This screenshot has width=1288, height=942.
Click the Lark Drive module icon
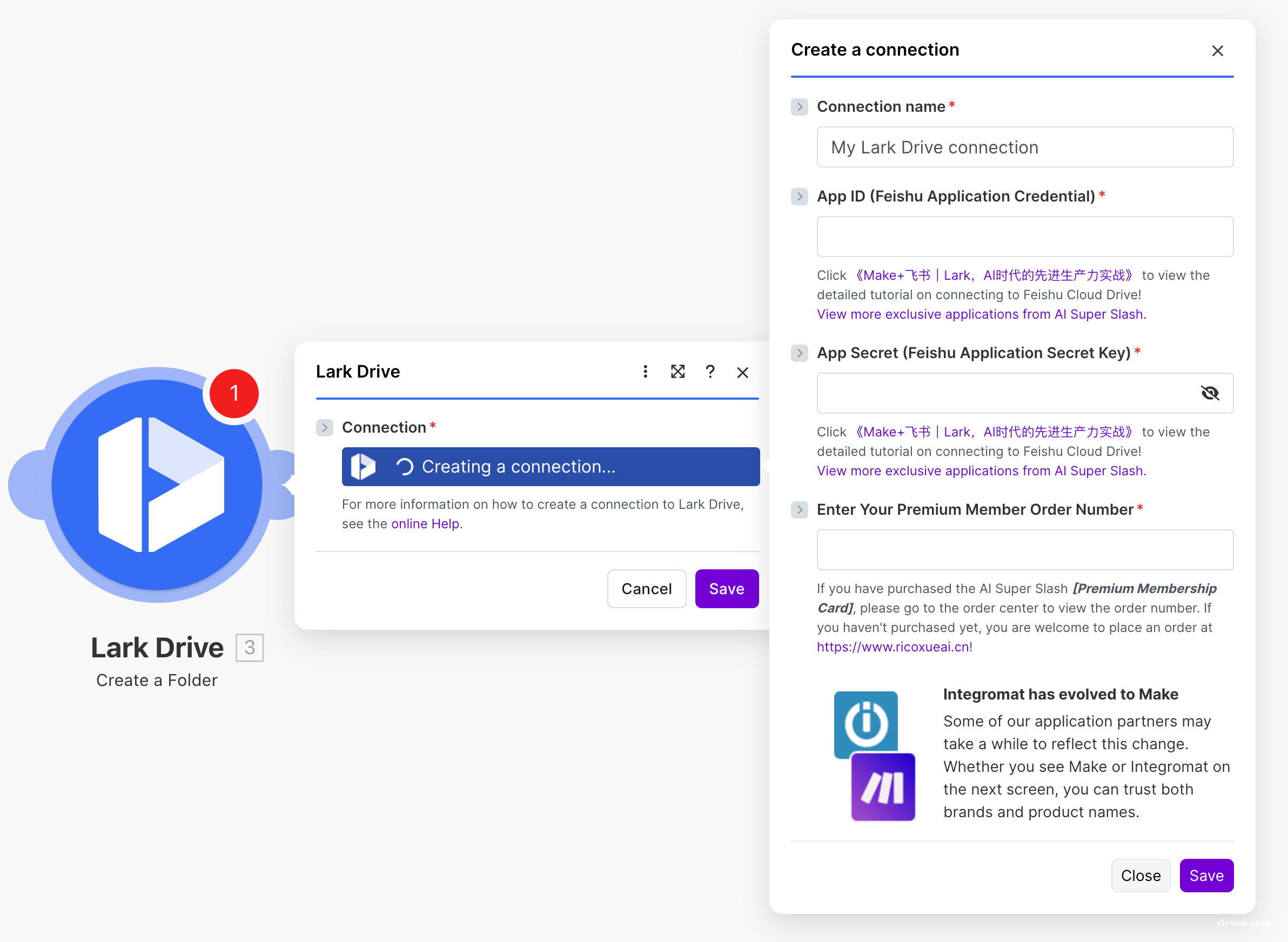[x=156, y=485]
